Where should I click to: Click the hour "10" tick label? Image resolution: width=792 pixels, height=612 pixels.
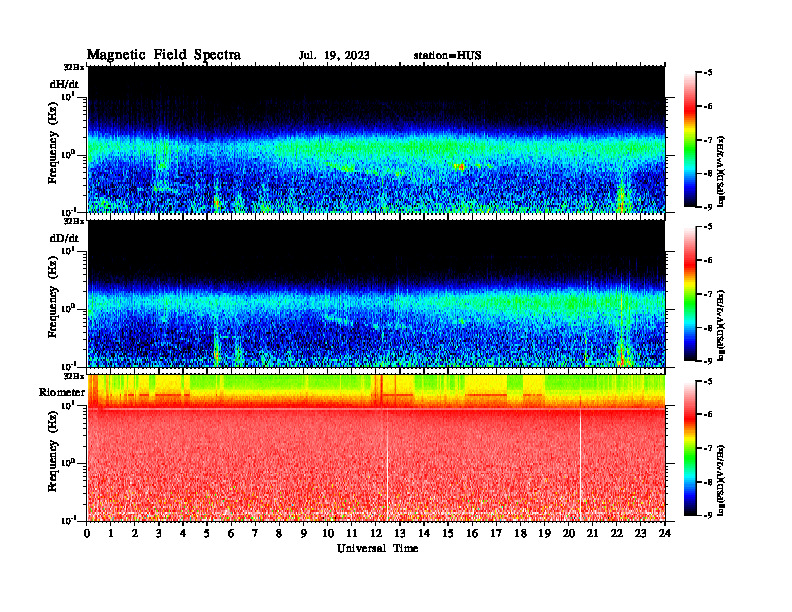point(328,533)
